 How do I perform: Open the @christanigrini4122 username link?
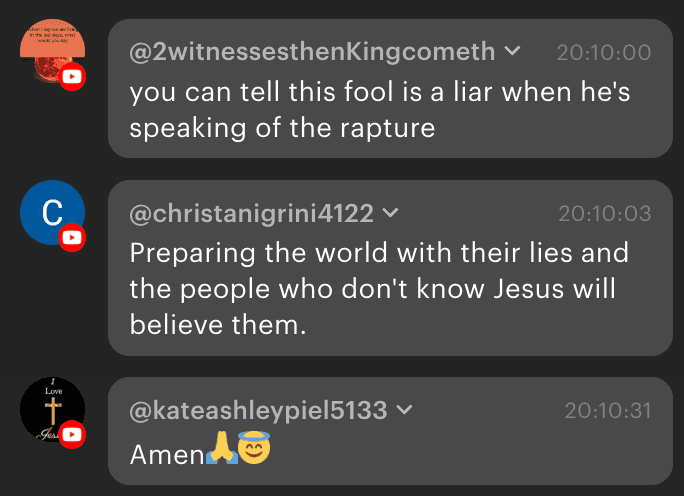coord(252,213)
